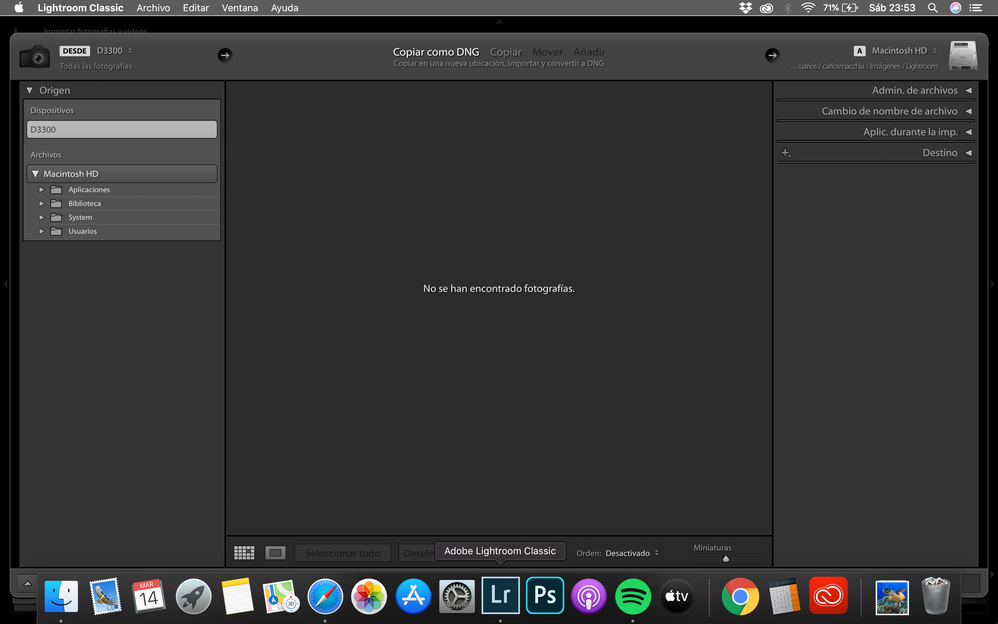998x624 pixels.
Task: Click the hard drive destination icon
Action: click(x=963, y=55)
